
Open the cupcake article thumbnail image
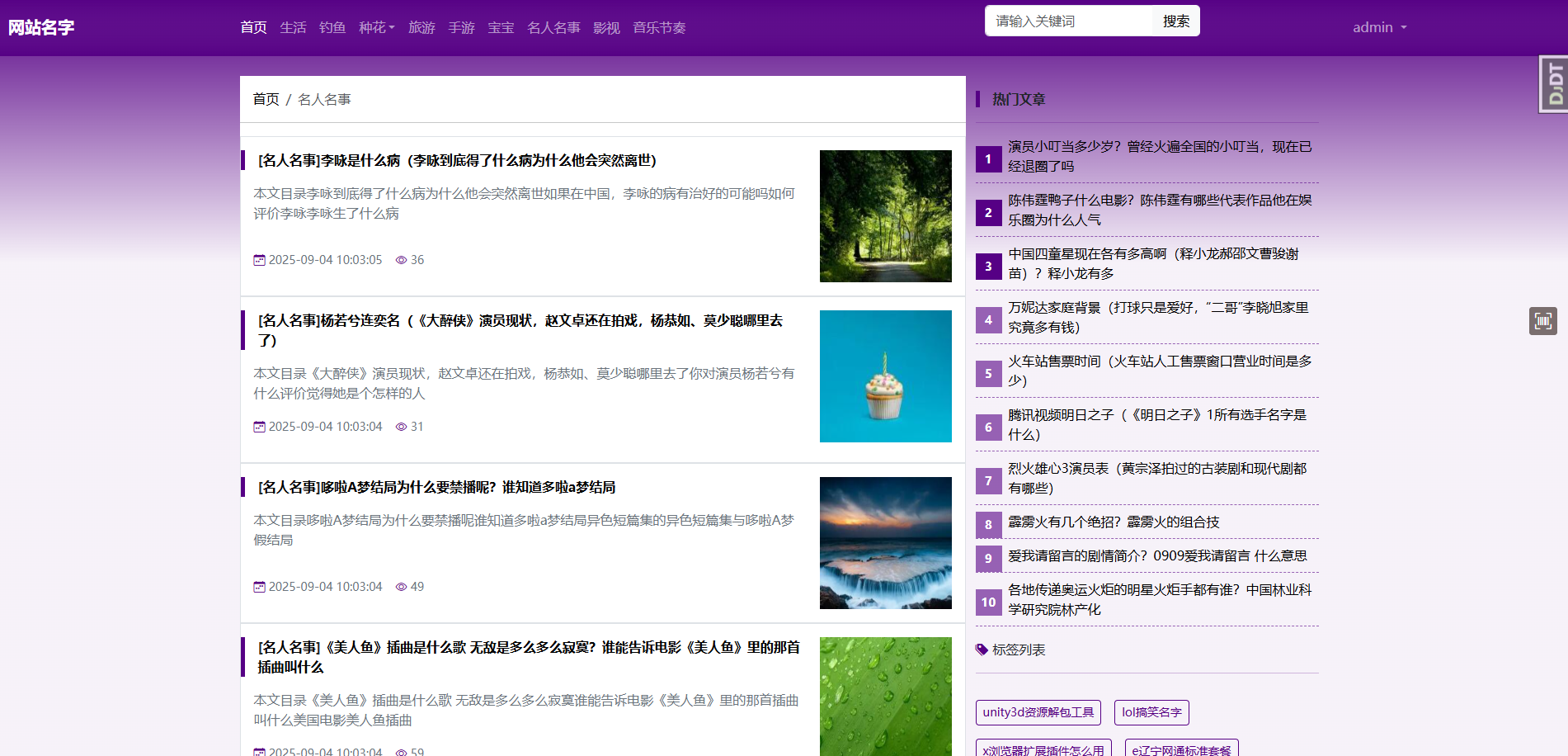click(x=885, y=376)
